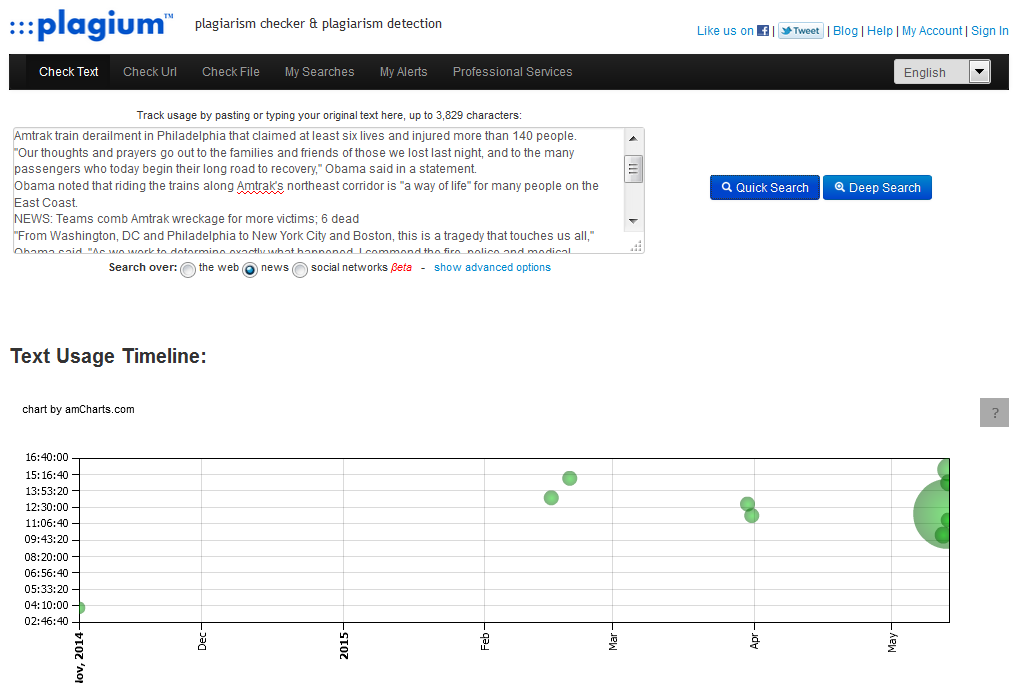Switch to the Check File tab
The width and height of the screenshot is (1024, 683).
[231, 72]
